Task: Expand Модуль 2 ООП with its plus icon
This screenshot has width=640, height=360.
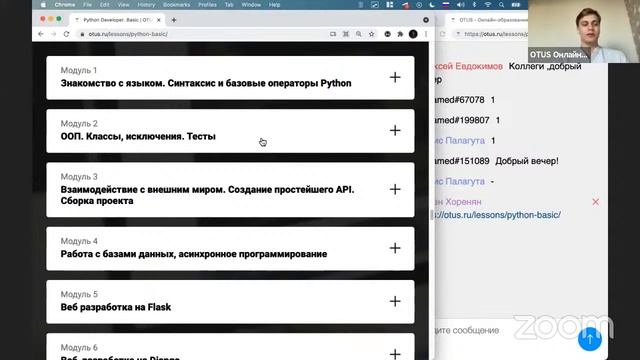Action: click(395, 130)
